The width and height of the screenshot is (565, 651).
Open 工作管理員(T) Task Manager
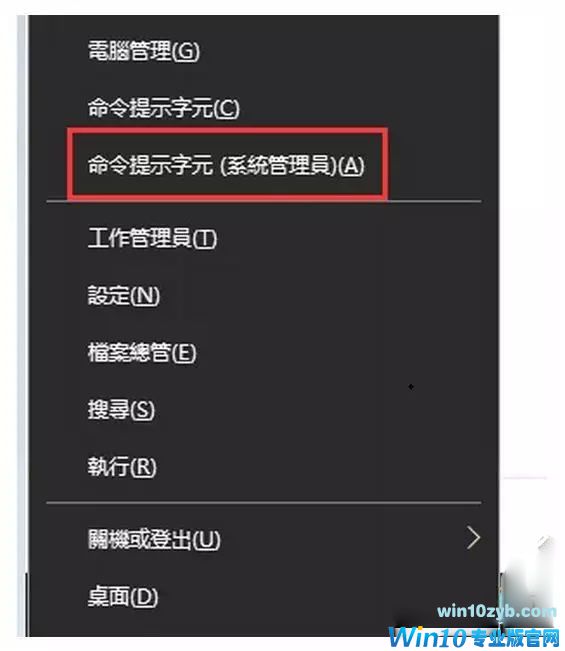152,238
